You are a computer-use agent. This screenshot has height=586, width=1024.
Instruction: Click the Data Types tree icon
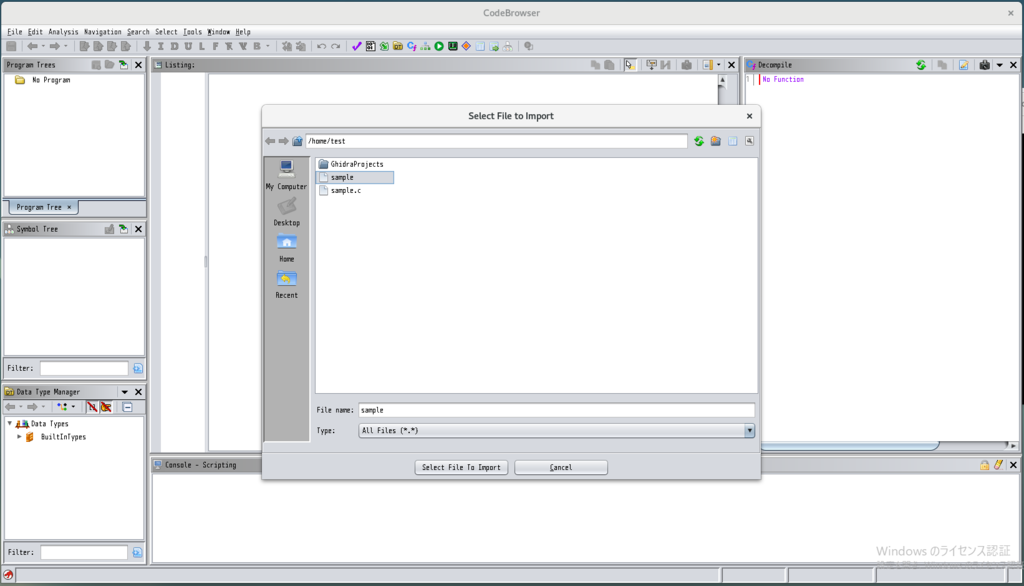click(22, 423)
